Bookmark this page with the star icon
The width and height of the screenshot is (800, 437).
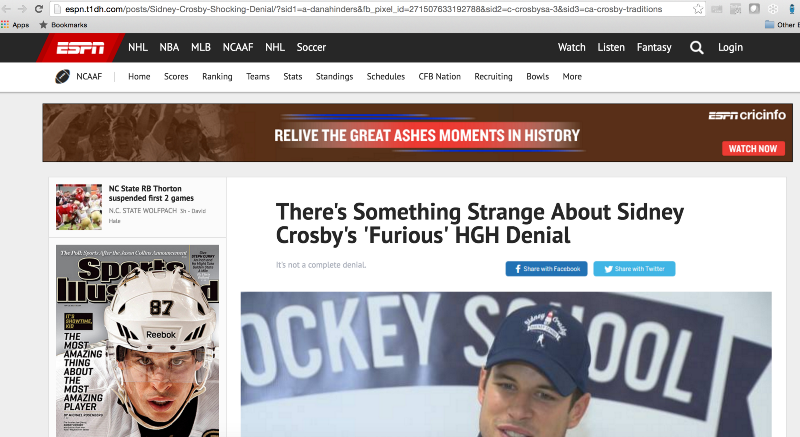tap(698, 9)
